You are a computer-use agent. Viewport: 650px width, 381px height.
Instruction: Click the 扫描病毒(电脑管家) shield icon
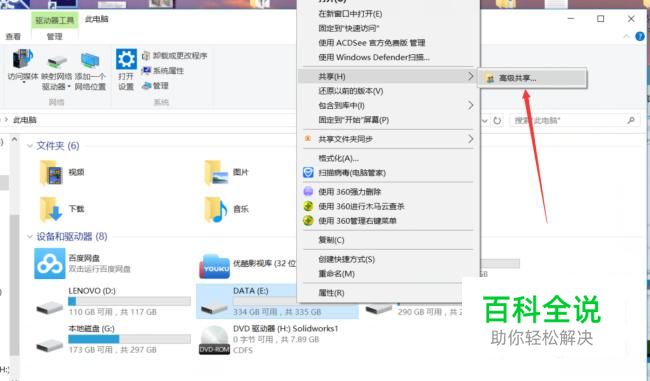[308, 173]
